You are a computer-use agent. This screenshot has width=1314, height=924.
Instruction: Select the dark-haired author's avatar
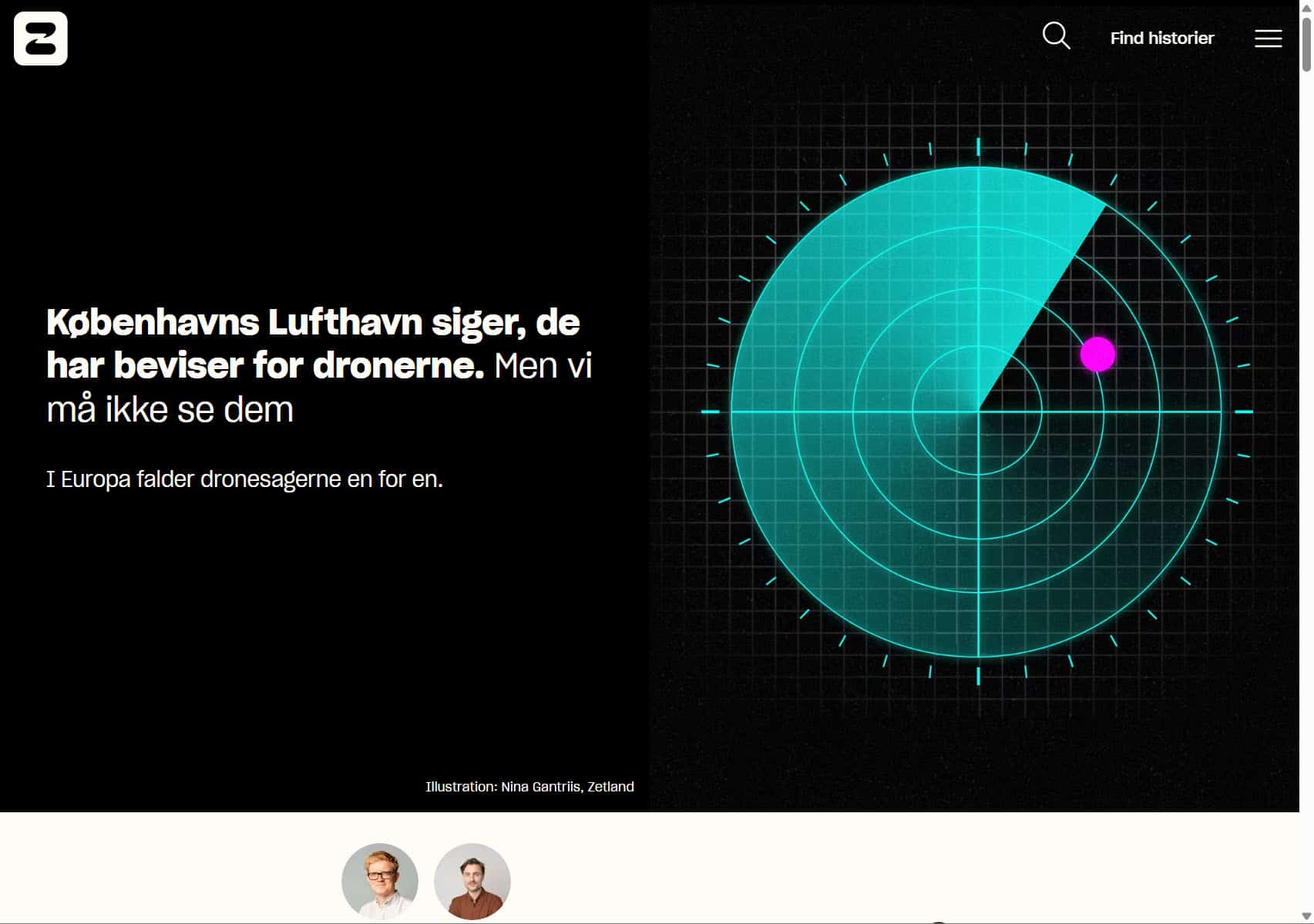pyautogui.click(x=472, y=881)
